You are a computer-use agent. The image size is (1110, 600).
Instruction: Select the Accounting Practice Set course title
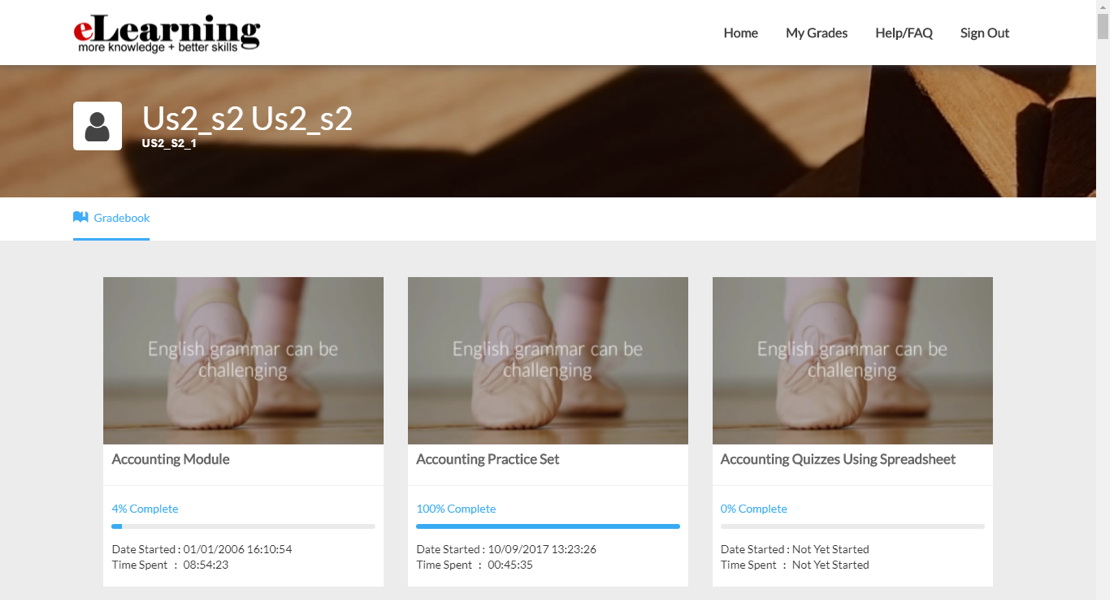pyautogui.click(x=488, y=458)
